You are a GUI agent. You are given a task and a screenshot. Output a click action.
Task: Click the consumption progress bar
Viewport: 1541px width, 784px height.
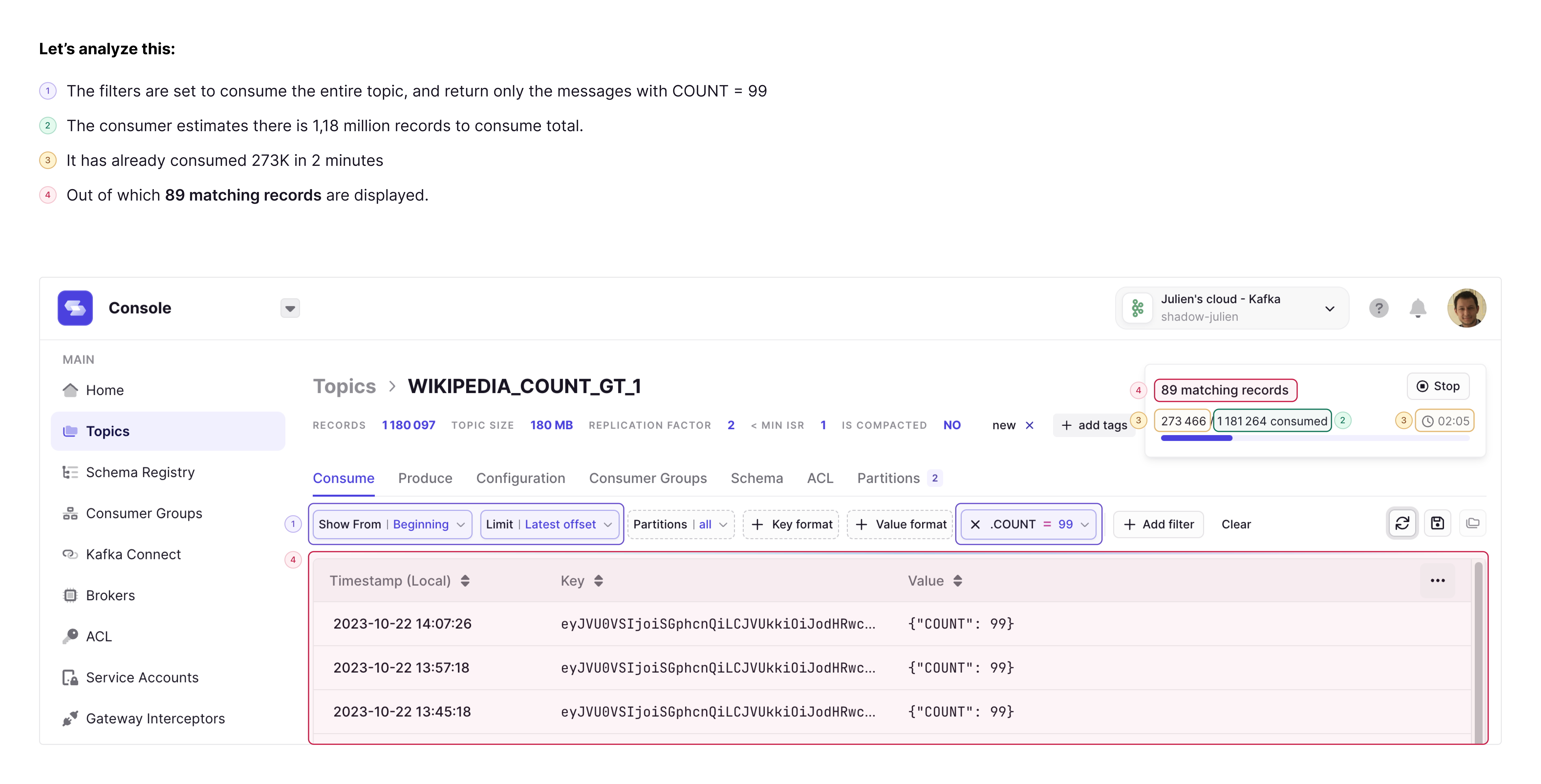pyautogui.click(x=1315, y=438)
